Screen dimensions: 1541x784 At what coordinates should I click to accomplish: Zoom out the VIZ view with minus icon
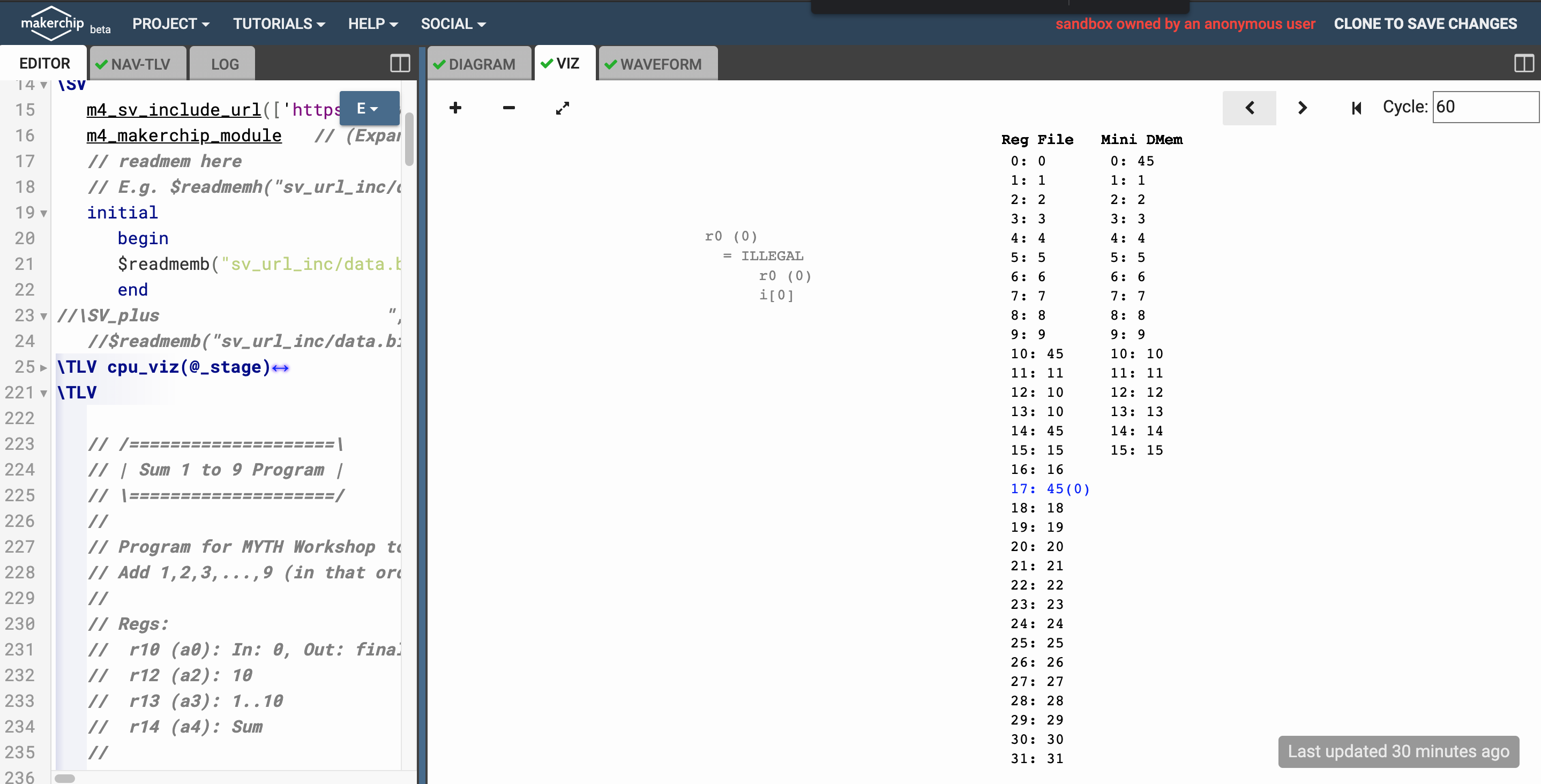508,108
